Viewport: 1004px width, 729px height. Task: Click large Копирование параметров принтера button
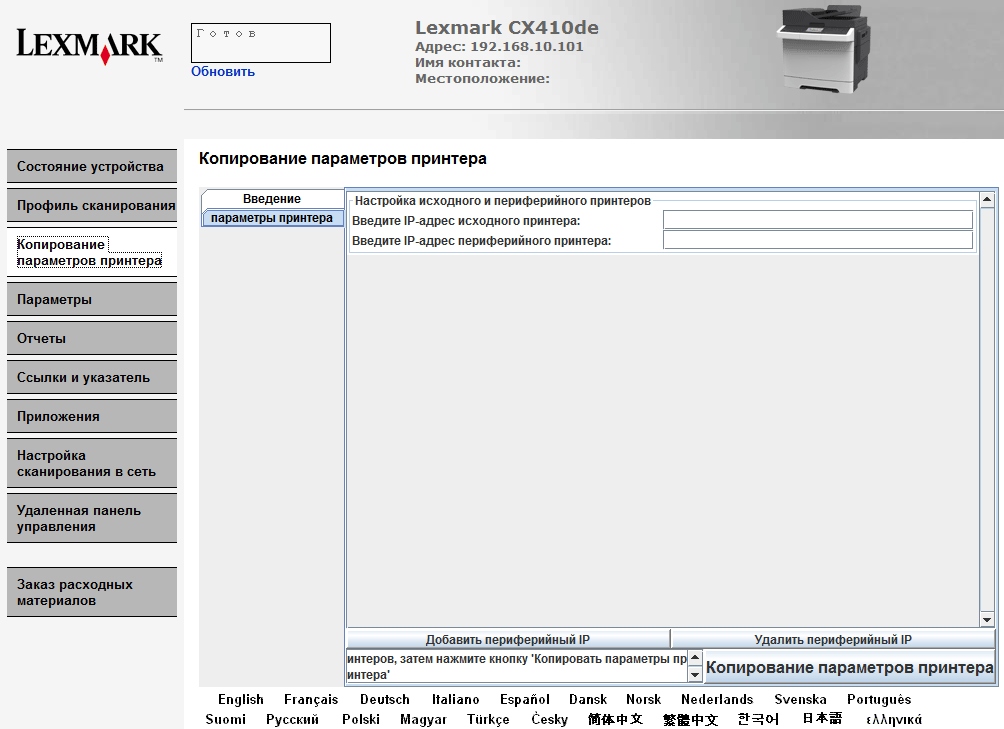point(850,668)
